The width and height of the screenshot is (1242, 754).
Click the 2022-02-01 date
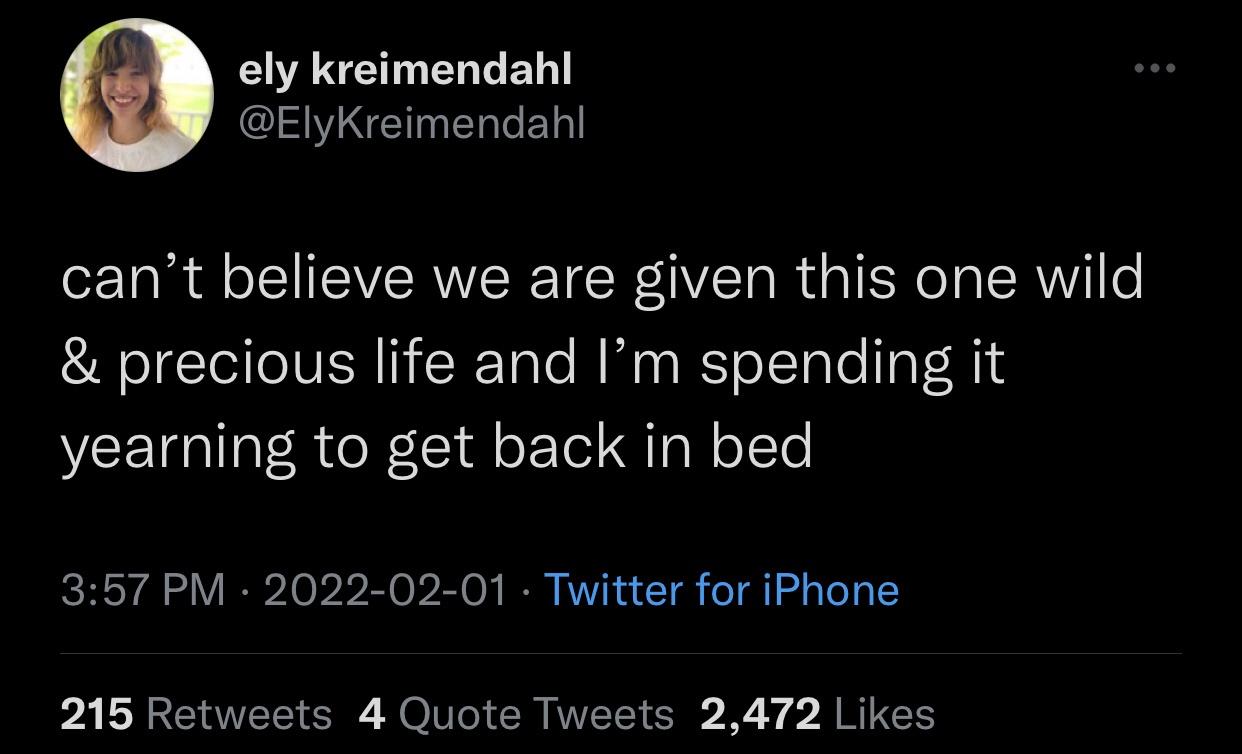coord(385,589)
